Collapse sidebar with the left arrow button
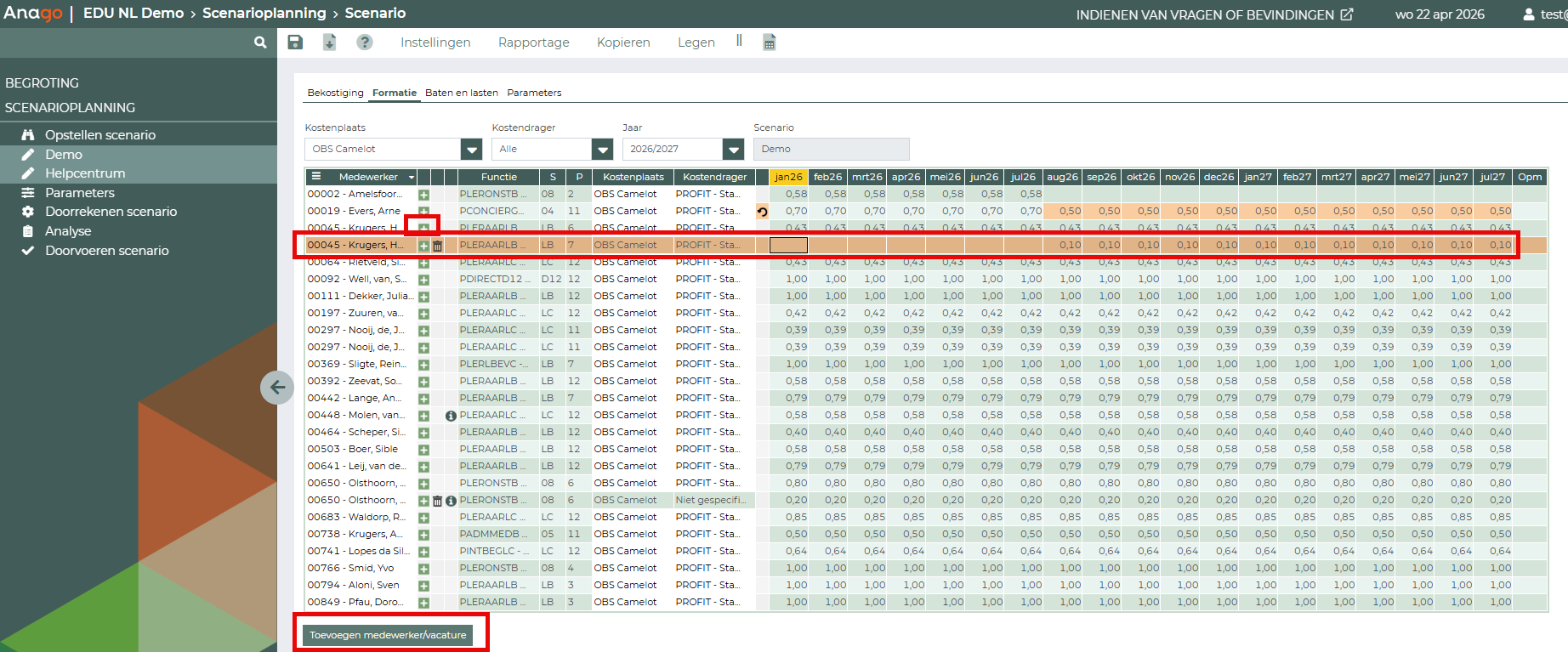This screenshot has width=1568, height=652. point(277,388)
